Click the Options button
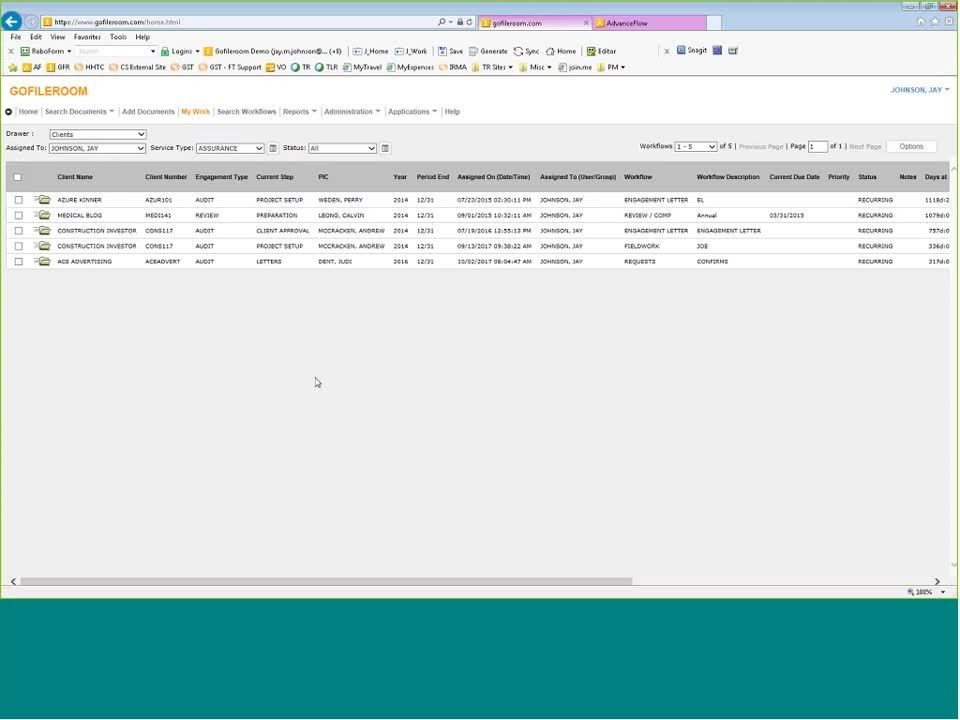This screenshot has height=720, width=960. (911, 147)
